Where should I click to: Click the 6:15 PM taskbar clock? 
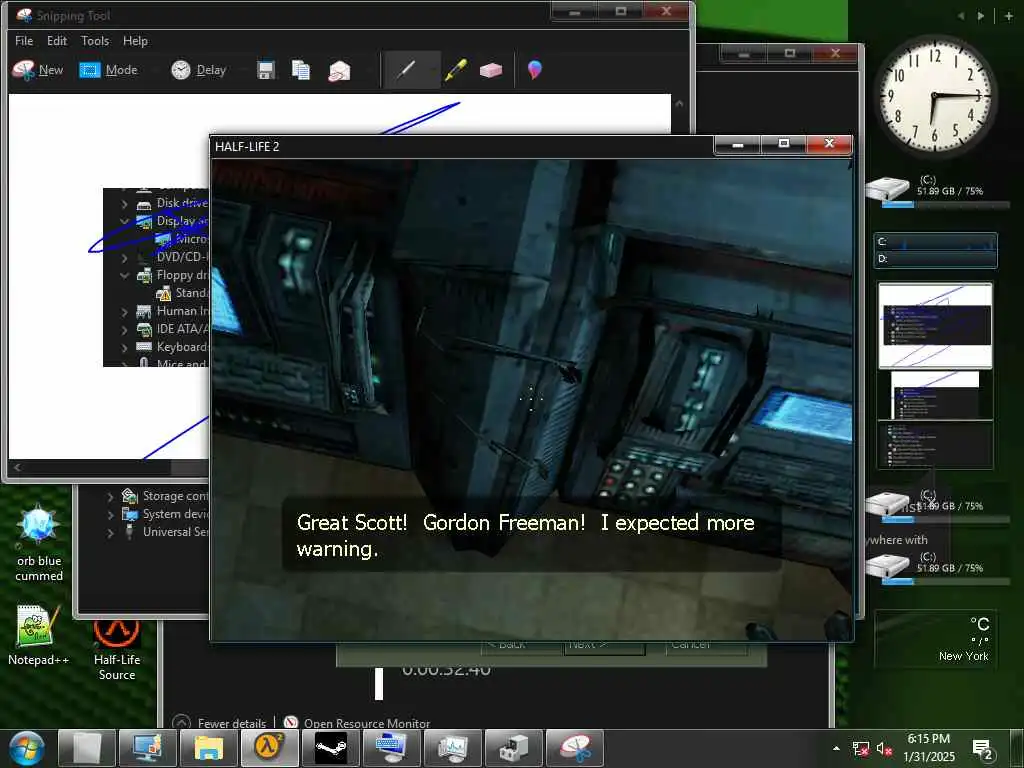929,748
